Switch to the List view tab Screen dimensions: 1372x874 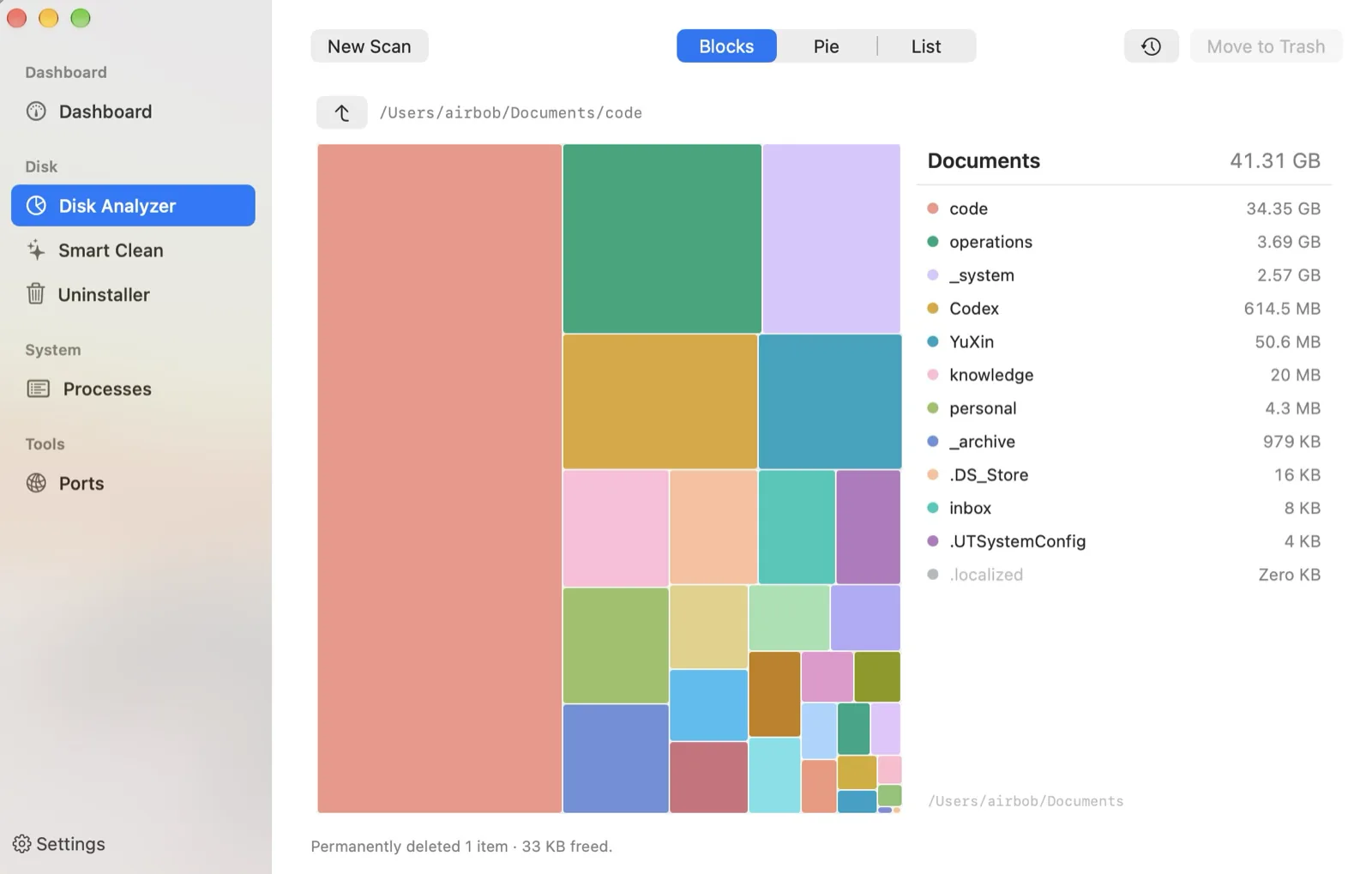[x=926, y=46]
